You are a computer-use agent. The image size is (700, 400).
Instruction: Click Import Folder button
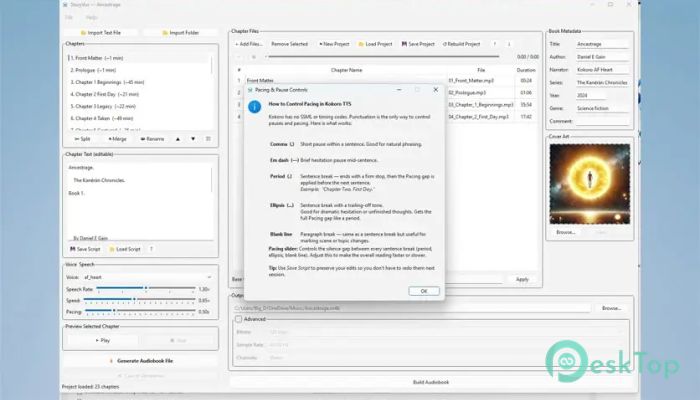pyautogui.click(x=180, y=33)
